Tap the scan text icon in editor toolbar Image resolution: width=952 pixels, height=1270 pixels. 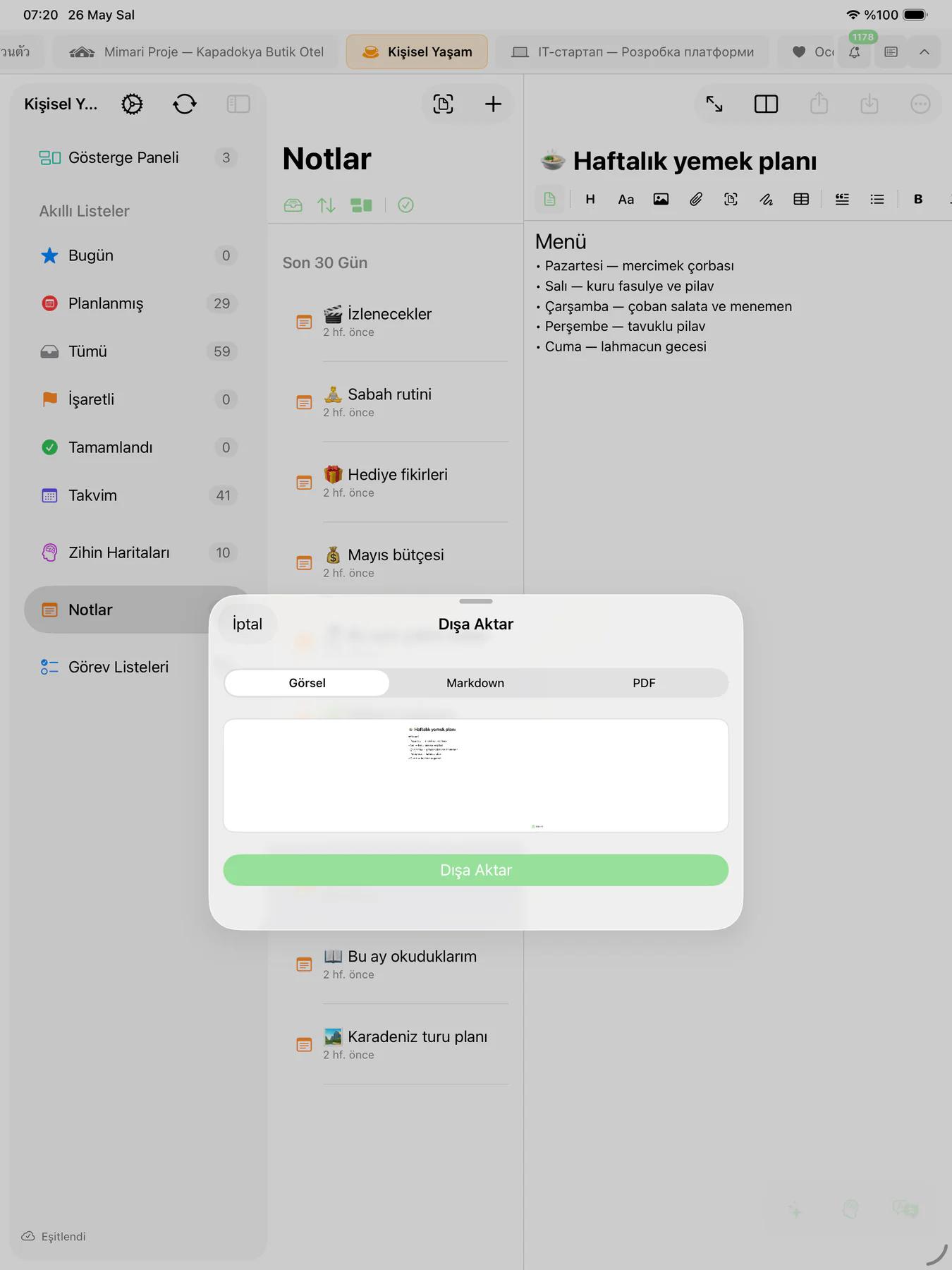point(731,199)
